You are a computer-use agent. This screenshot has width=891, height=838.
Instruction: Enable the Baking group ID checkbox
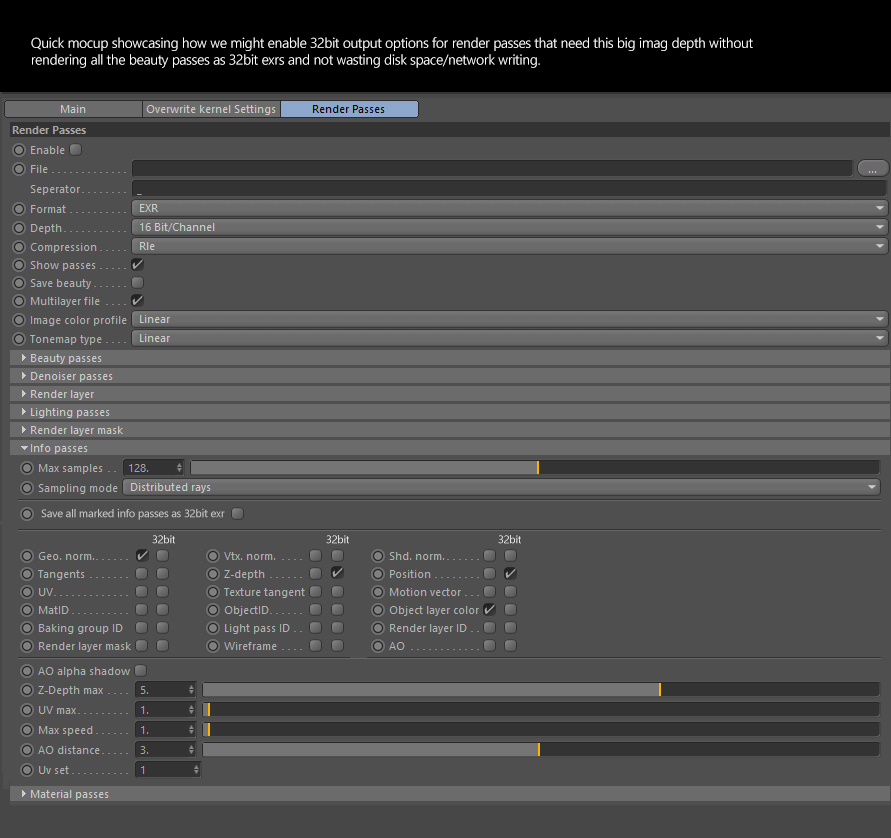pos(141,628)
